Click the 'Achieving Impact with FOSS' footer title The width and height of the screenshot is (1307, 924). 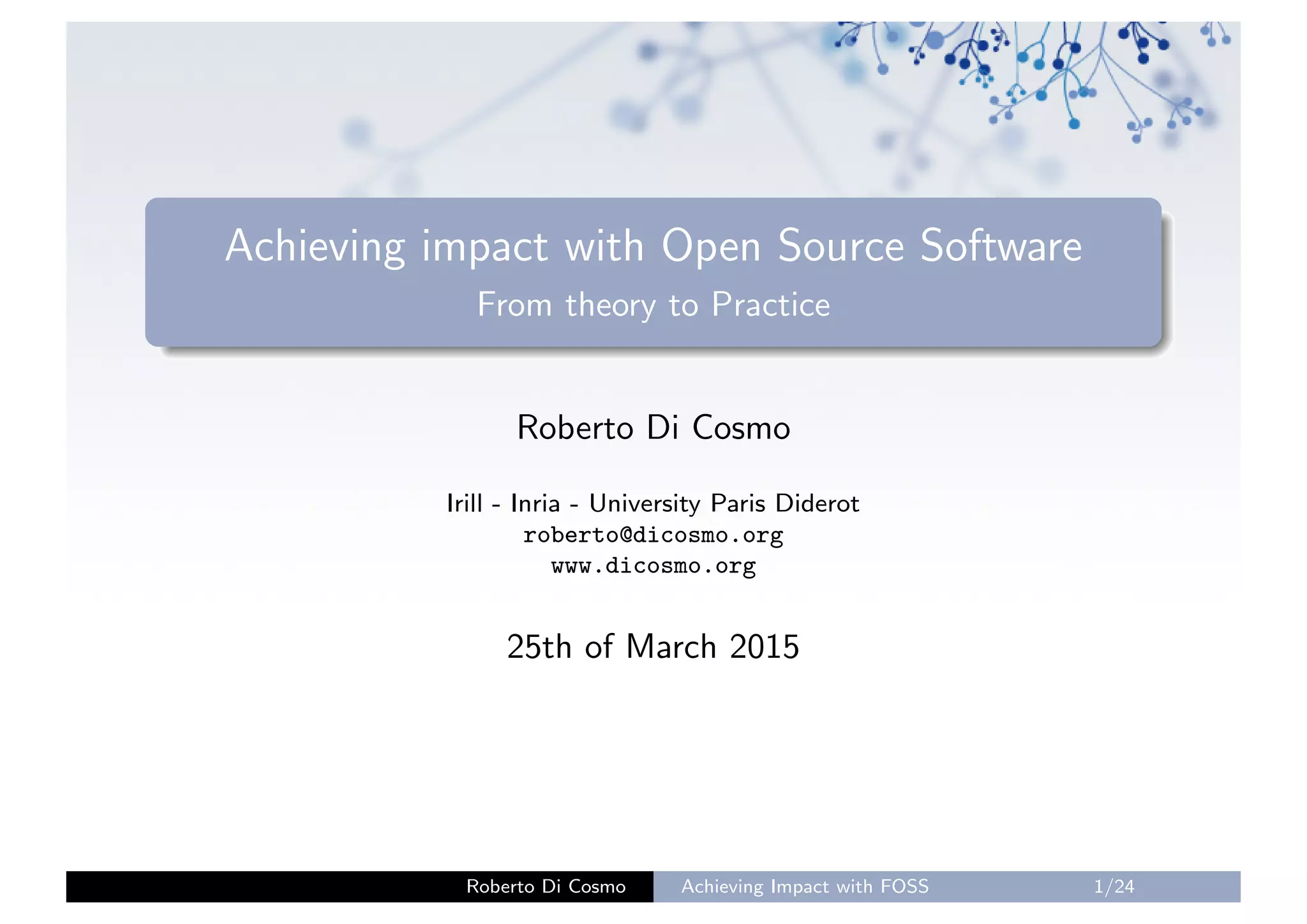pos(805,886)
